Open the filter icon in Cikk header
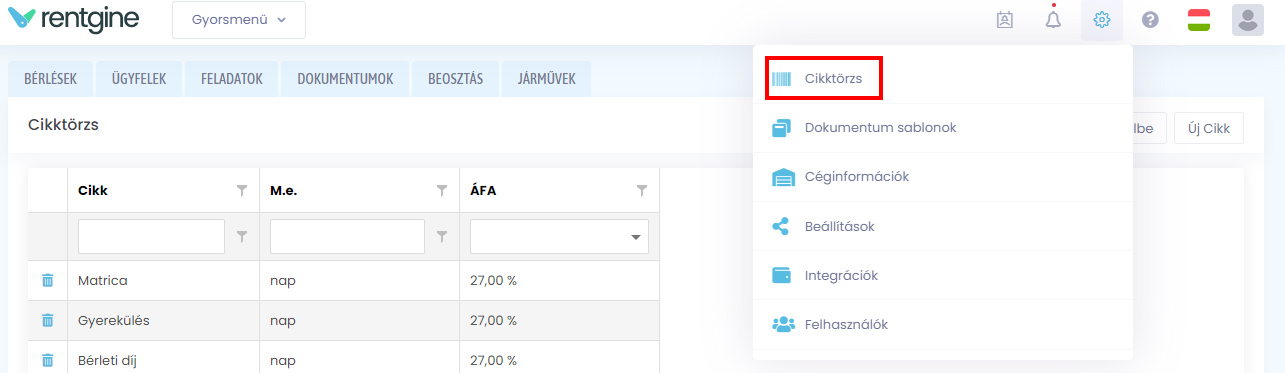This screenshot has width=1285, height=373. tap(241, 190)
